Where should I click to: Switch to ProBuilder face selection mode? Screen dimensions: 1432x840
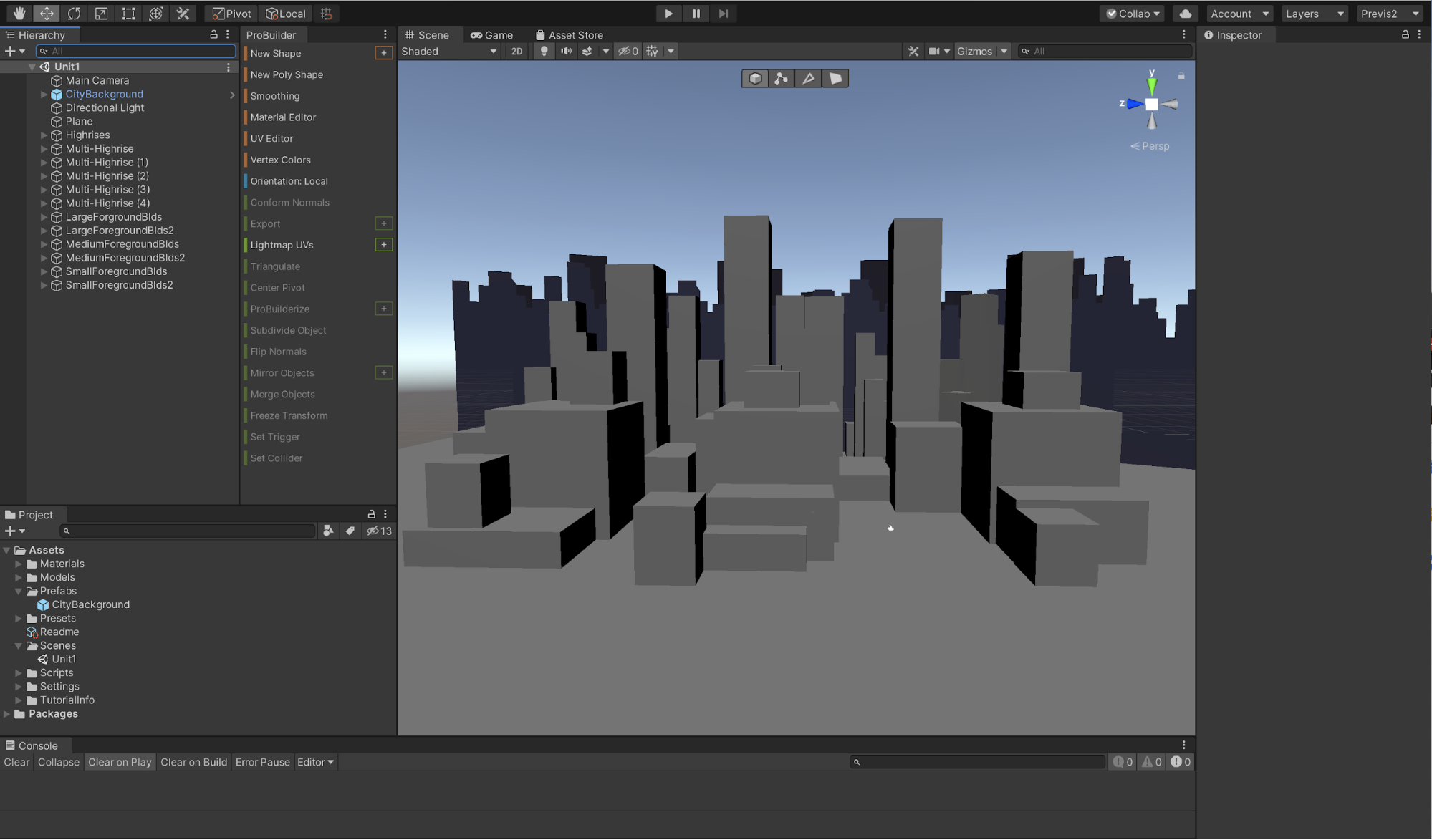(835, 79)
